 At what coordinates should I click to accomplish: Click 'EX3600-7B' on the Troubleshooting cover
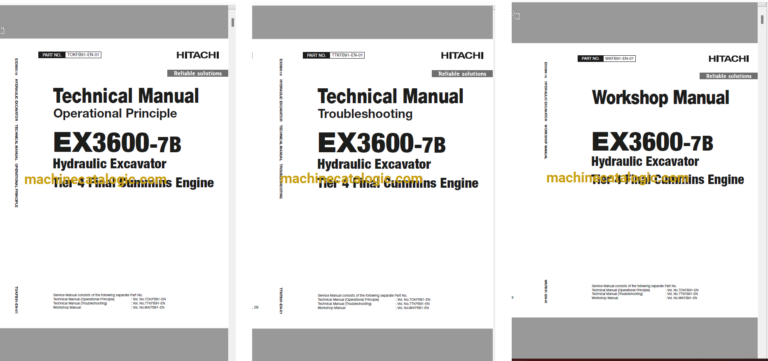(382, 143)
